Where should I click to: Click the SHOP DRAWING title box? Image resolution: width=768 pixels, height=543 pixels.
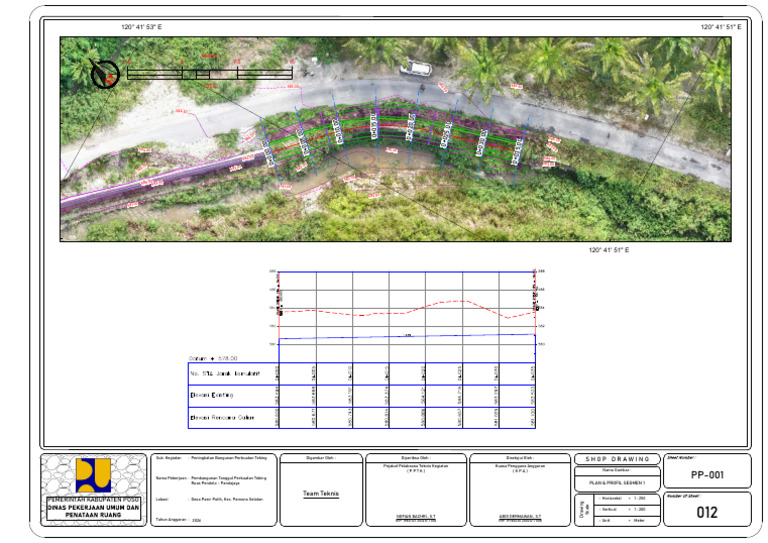point(617,459)
